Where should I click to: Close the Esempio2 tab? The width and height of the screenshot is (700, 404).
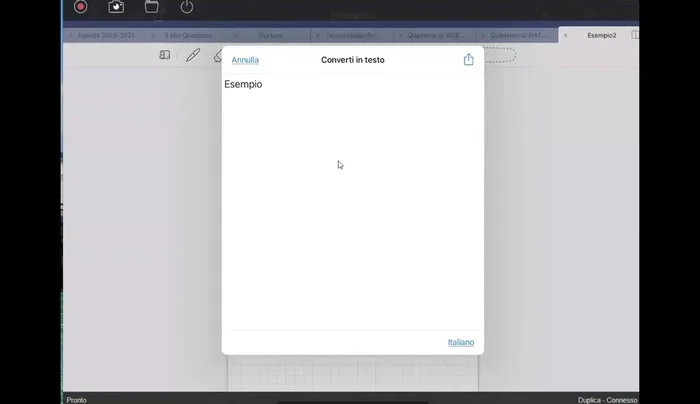pos(565,35)
